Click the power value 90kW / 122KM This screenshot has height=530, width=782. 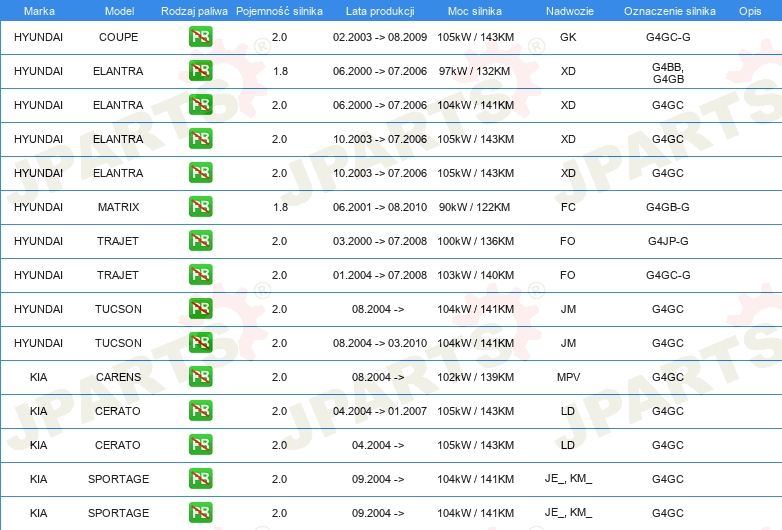point(475,207)
